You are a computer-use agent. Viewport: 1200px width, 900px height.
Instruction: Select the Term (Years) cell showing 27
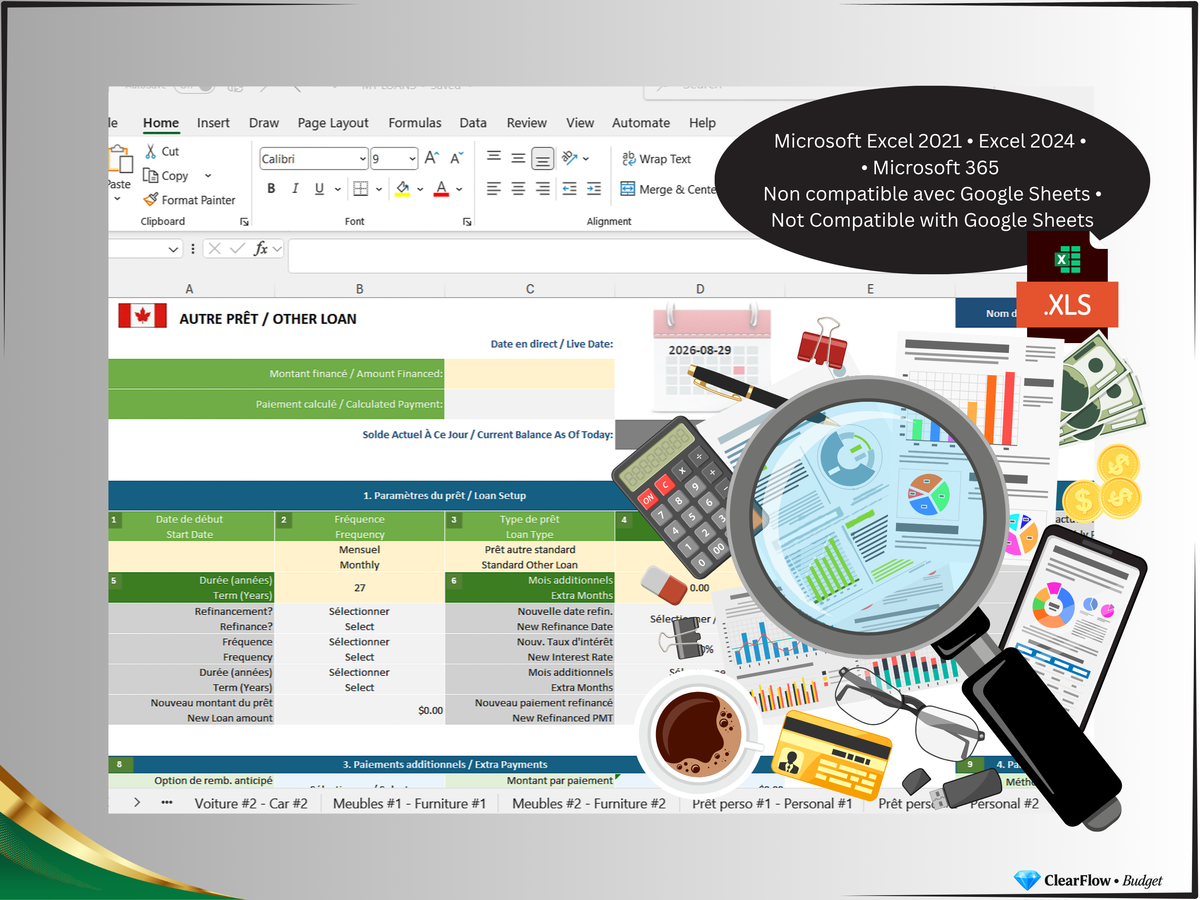360,588
